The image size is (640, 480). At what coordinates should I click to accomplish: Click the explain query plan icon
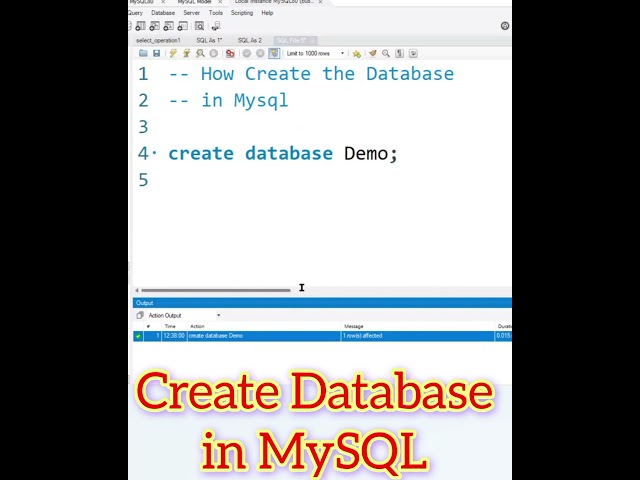[x=200, y=53]
